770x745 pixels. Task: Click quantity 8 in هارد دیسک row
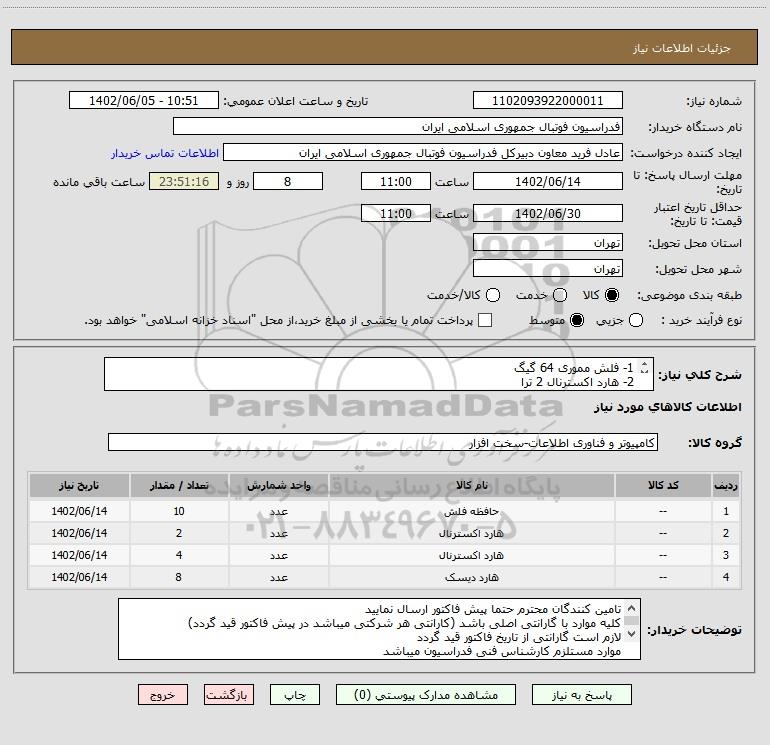[x=179, y=578]
